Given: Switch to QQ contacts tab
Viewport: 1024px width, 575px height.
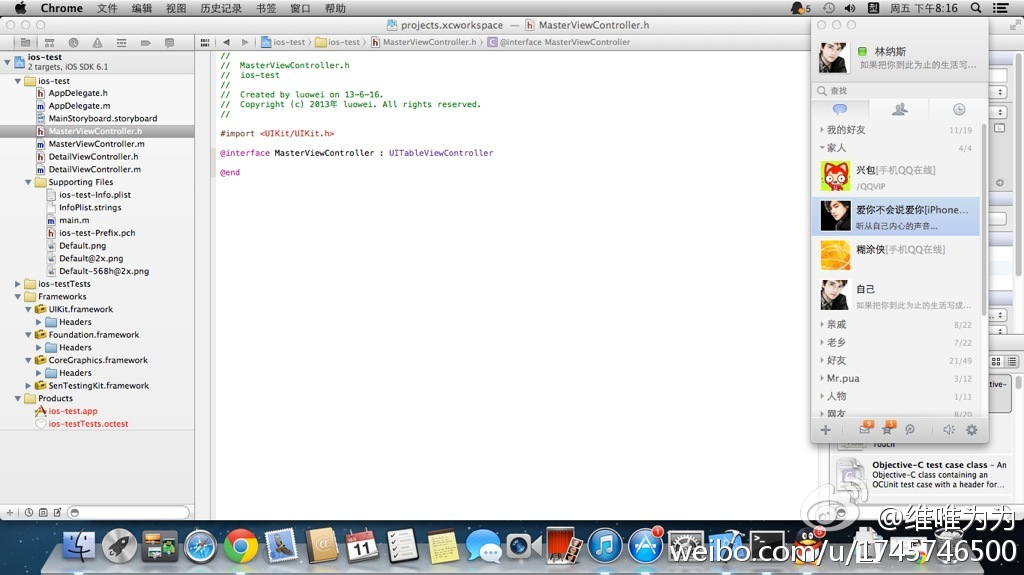Looking at the screenshot, I should pyautogui.click(x=899, y=109).
